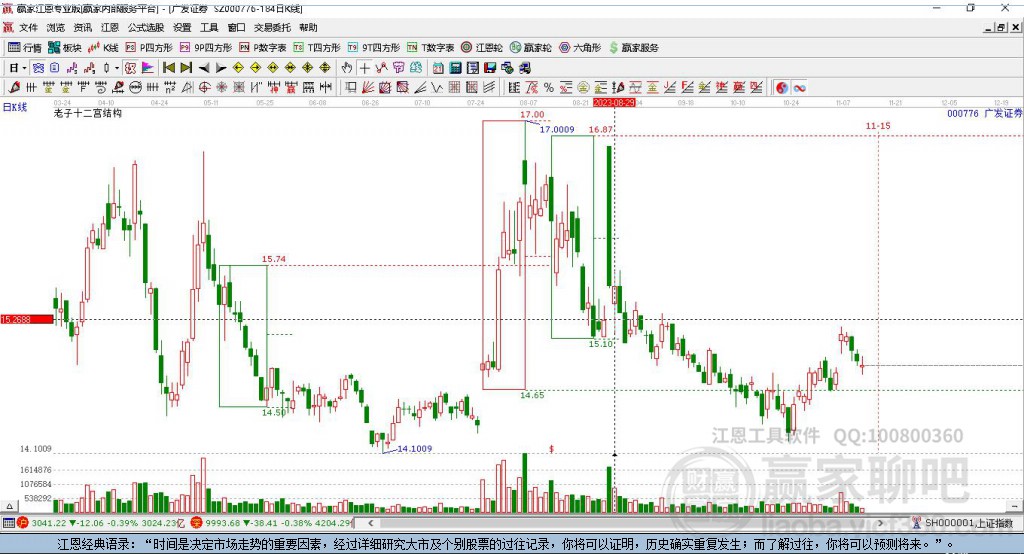Open the 资讯 menu
Image resolution: width=1024 pixels, height=554 pixels.
(x=82, y=27)
